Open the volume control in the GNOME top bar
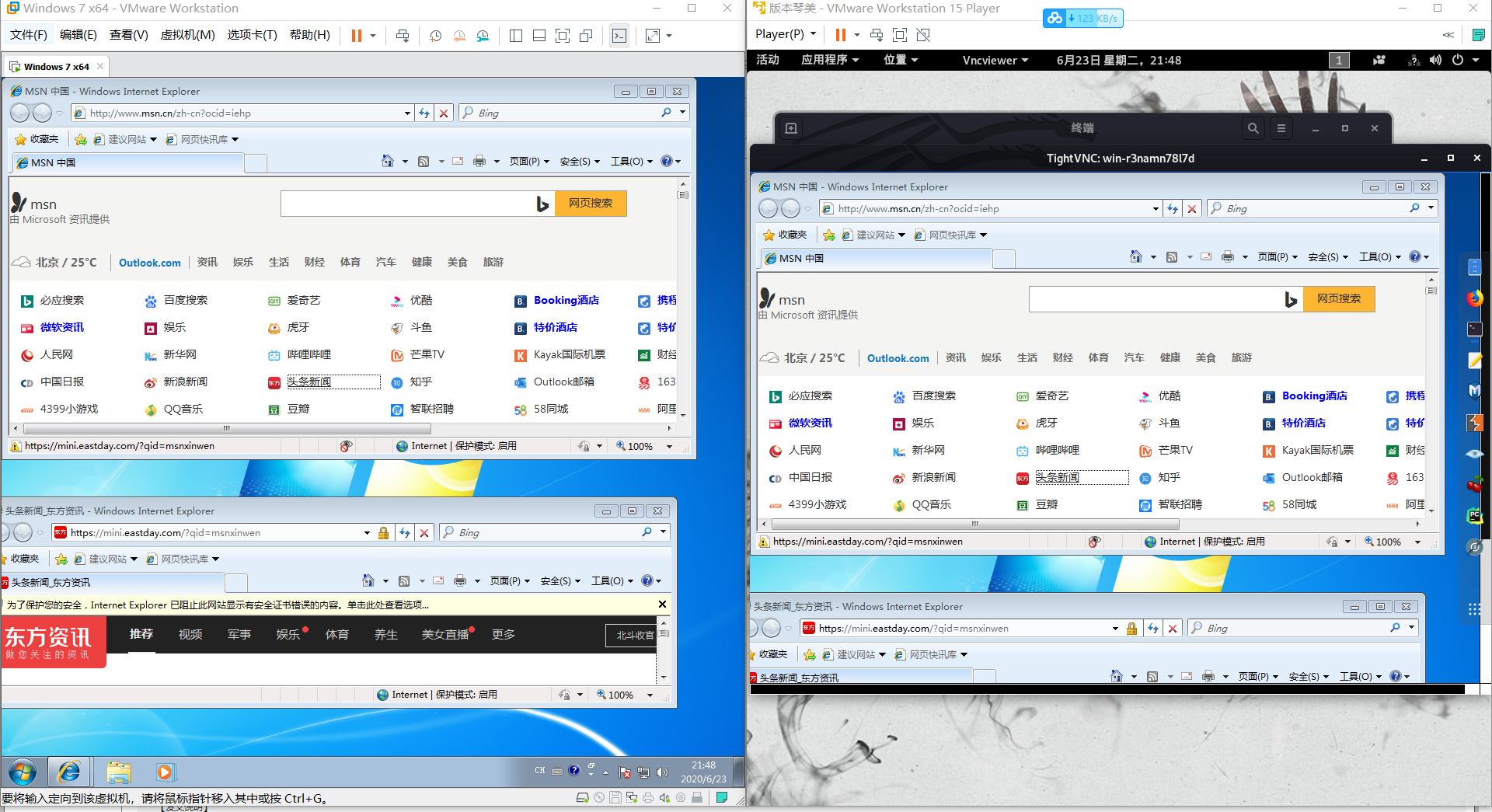This screenshot has width=1492, height=812. click(1435, 60)
